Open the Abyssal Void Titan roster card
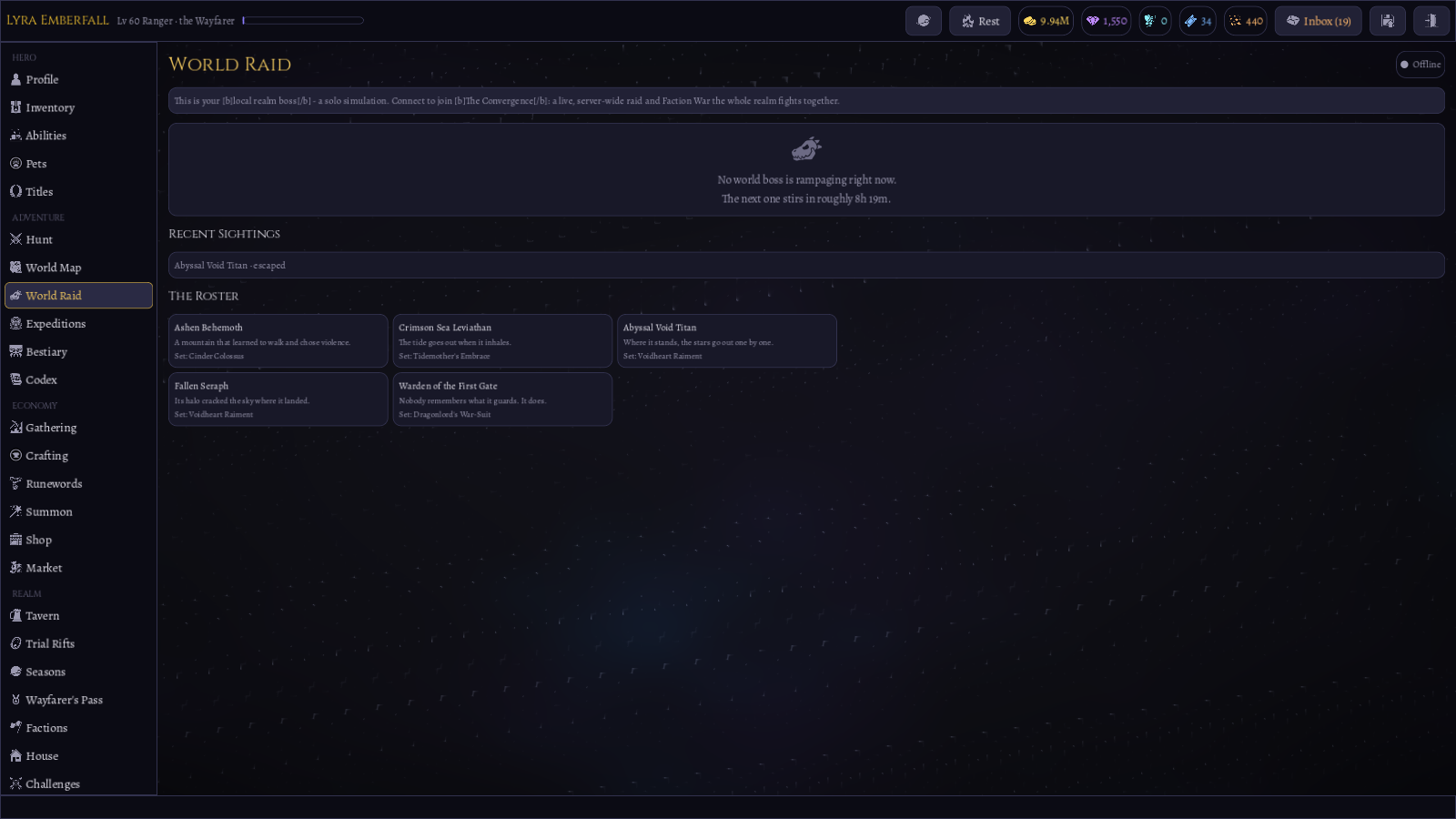 (727, 341)
